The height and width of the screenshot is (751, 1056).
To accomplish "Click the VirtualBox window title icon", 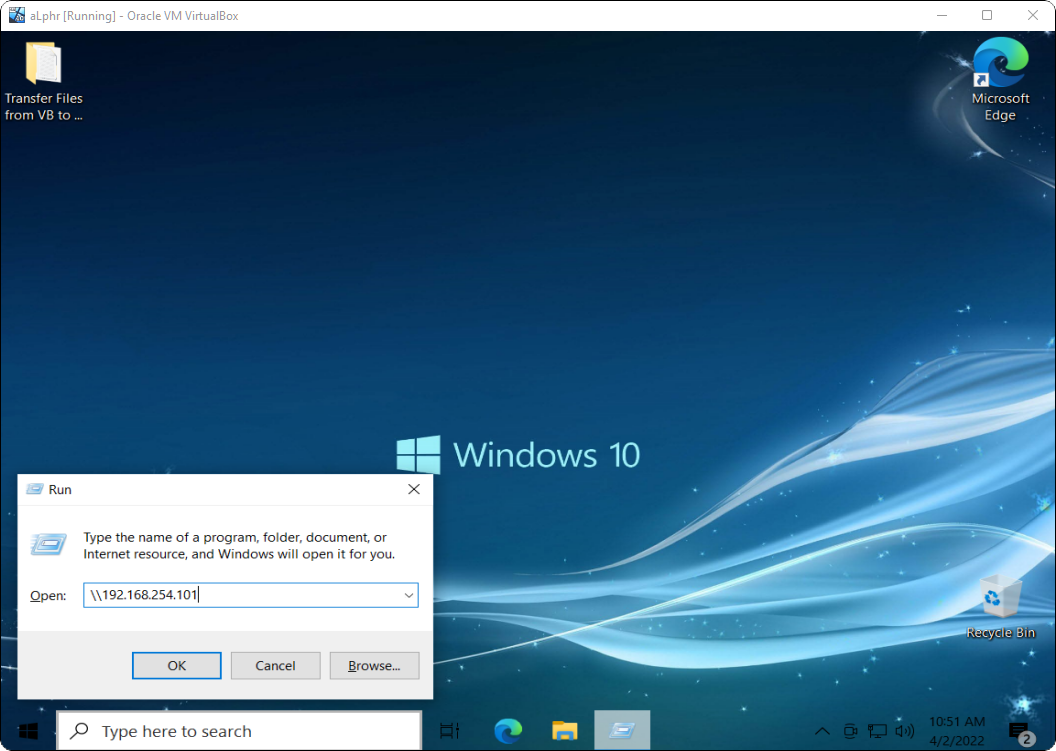I will point(17,15).
